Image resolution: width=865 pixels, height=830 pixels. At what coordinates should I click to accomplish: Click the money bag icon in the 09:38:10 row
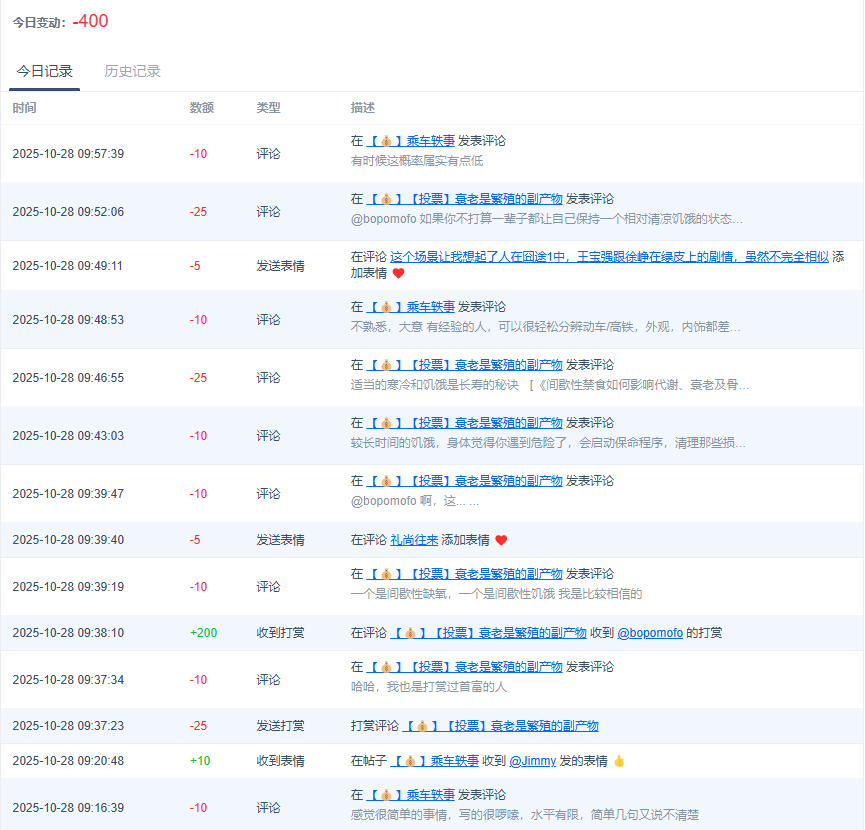(410, 633)
